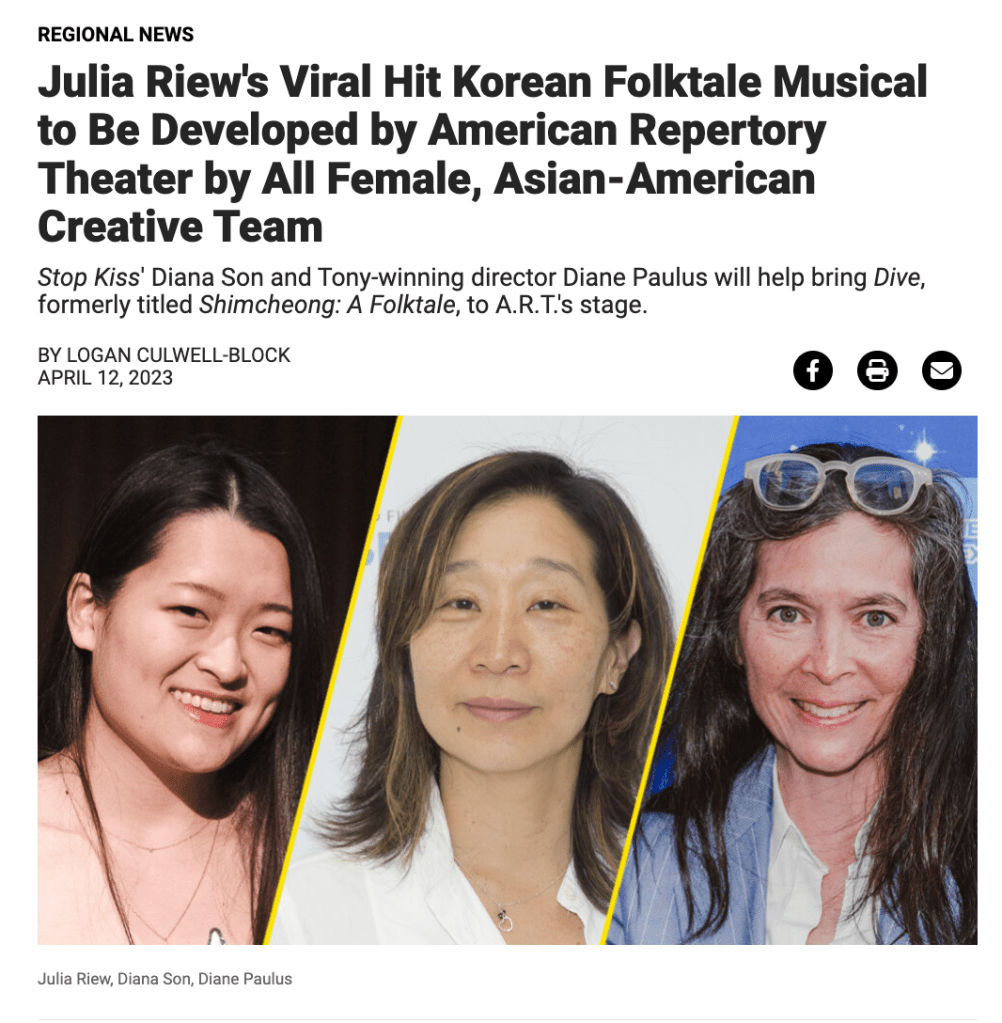Image resolution: width=1002 pixels, height=1023 pixels.
Task: Click "American Repertory" in the headline
Action: (x=626, y=130)
